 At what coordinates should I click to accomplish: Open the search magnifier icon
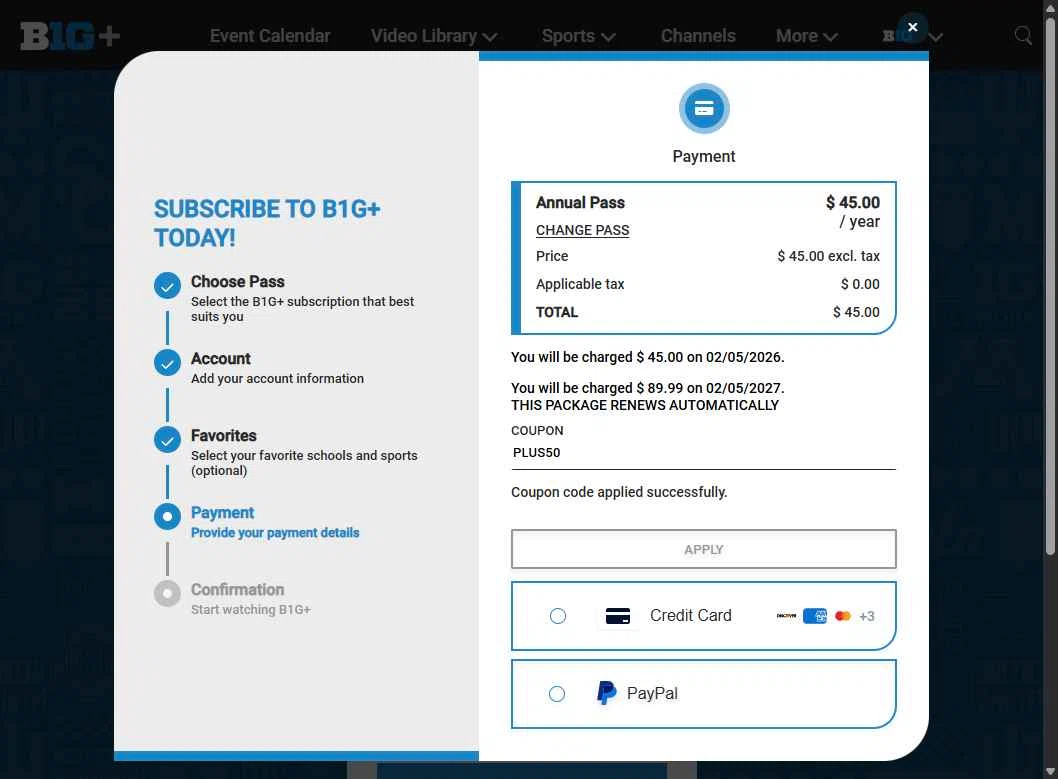1023,35
